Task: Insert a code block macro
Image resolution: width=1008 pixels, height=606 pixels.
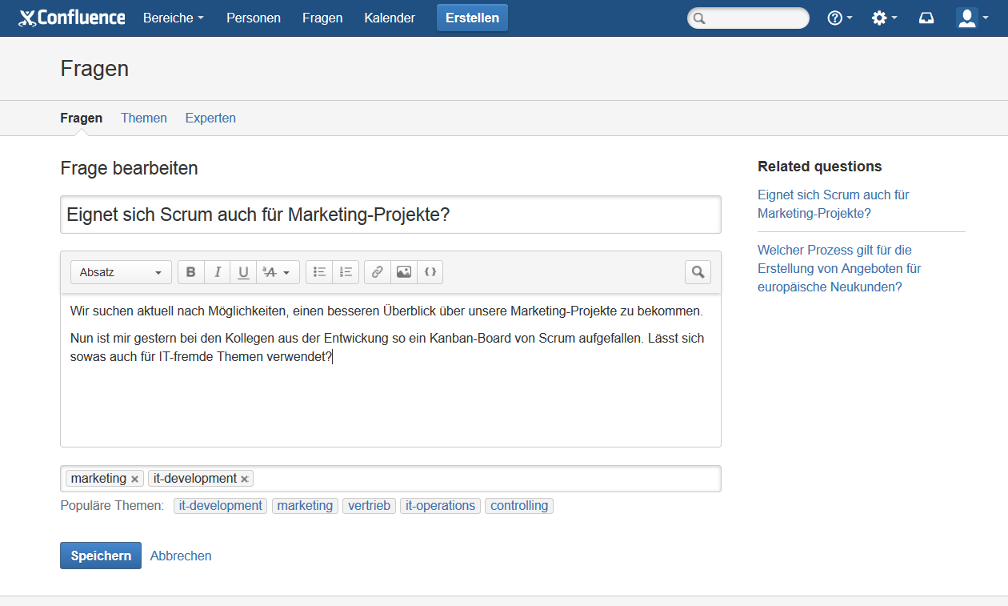Action: click(x=430, y=272)
